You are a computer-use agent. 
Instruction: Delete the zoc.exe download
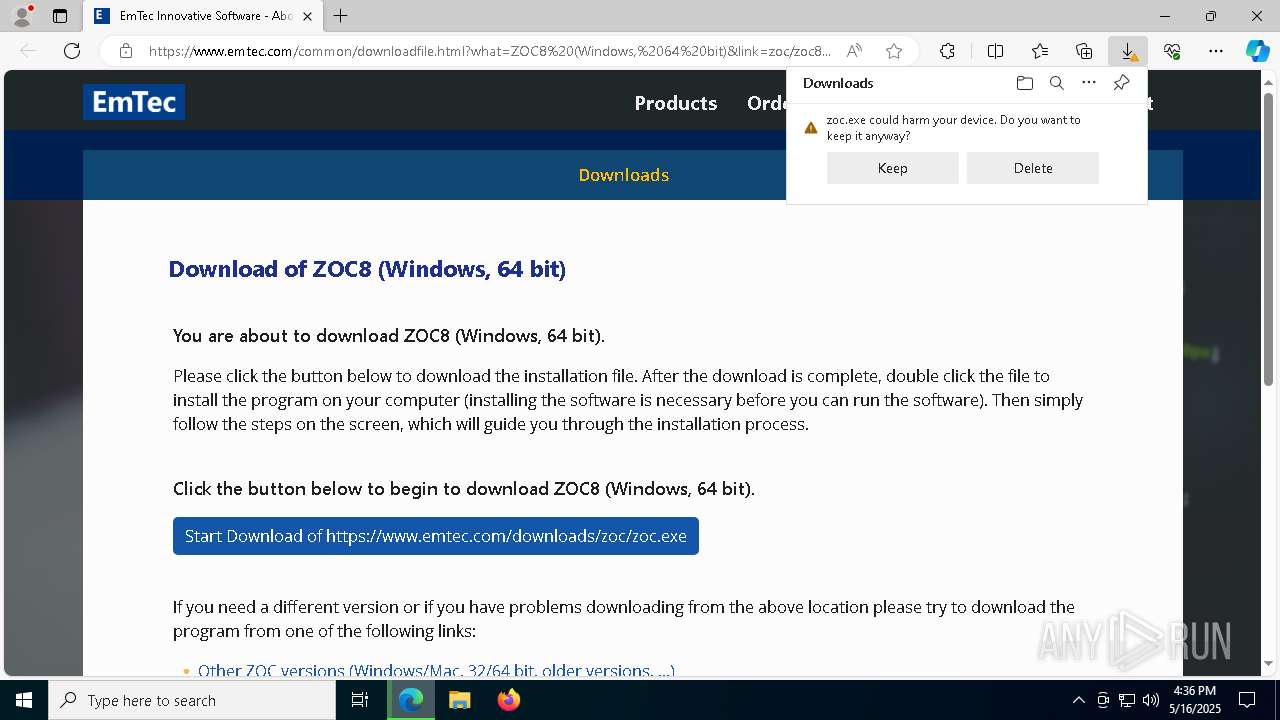1032,168
